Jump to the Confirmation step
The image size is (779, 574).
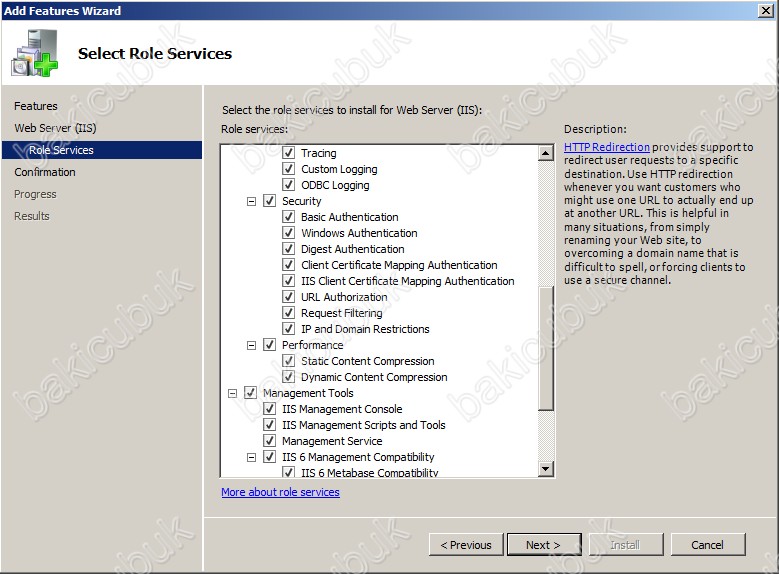coord(45,172)
